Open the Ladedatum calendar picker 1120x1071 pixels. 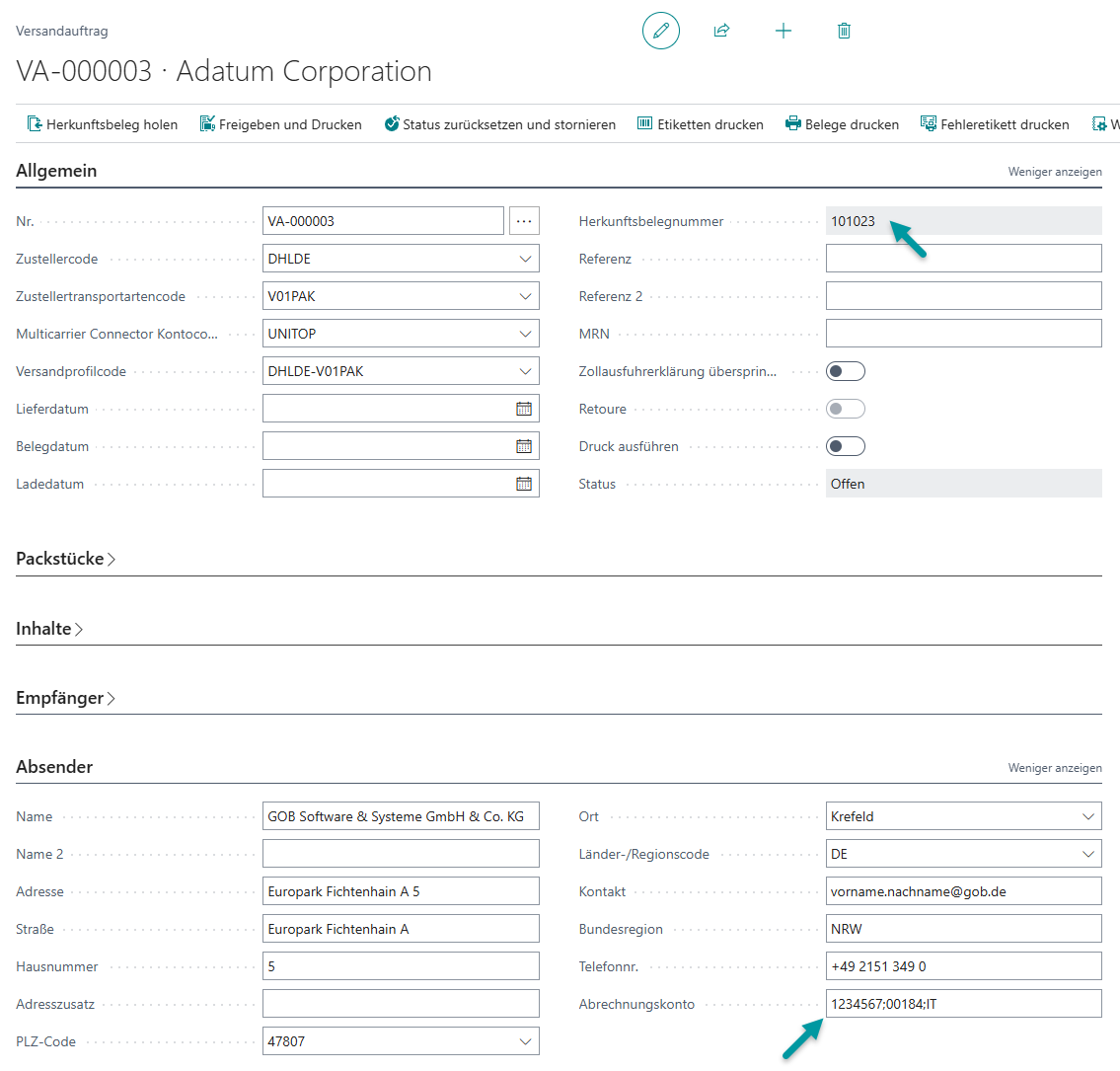coord(524,484)
